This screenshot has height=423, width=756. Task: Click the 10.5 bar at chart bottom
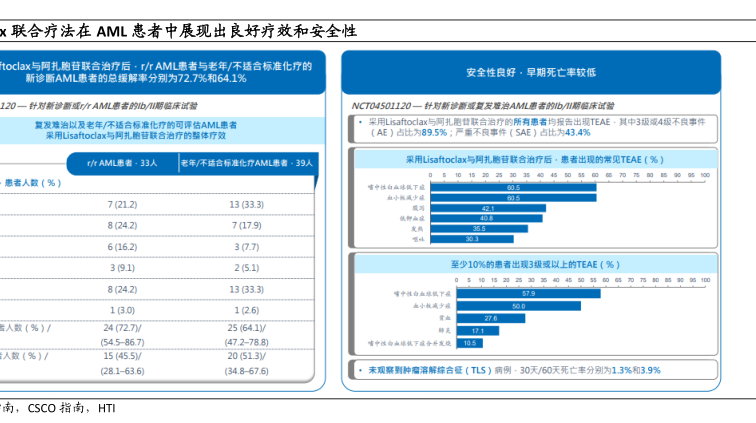click(468, 342)
